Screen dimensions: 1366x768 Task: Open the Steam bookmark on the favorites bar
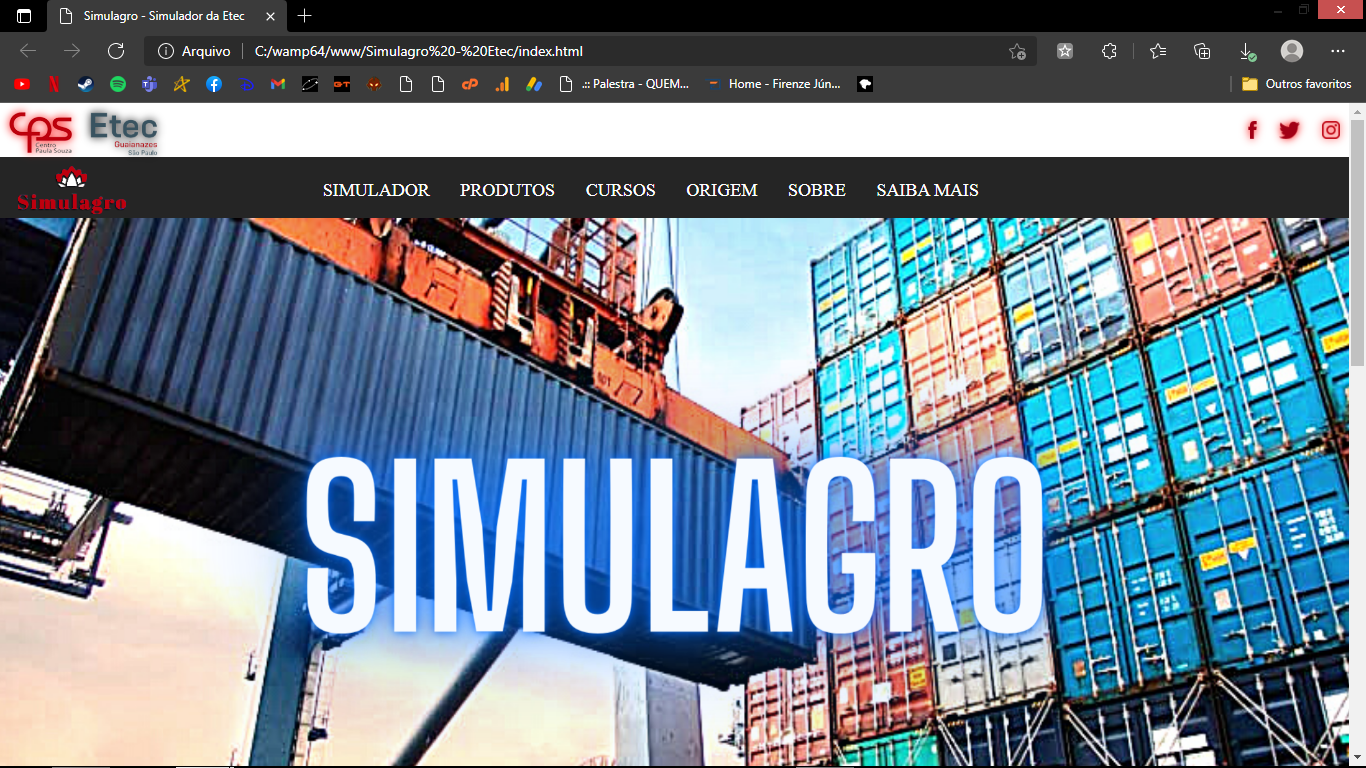(x=85, y=84)
